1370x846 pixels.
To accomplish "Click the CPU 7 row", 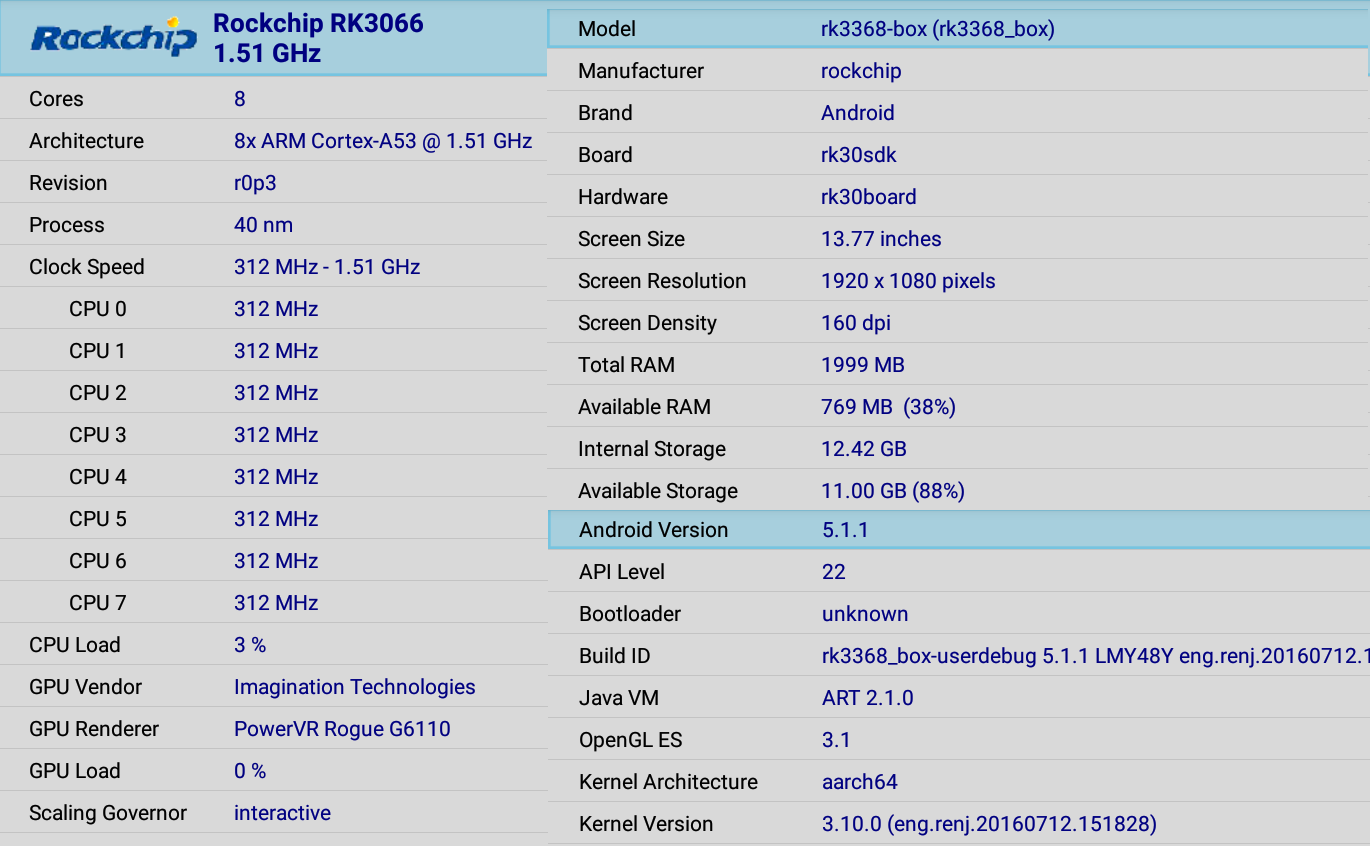I will tap(273, 603).
